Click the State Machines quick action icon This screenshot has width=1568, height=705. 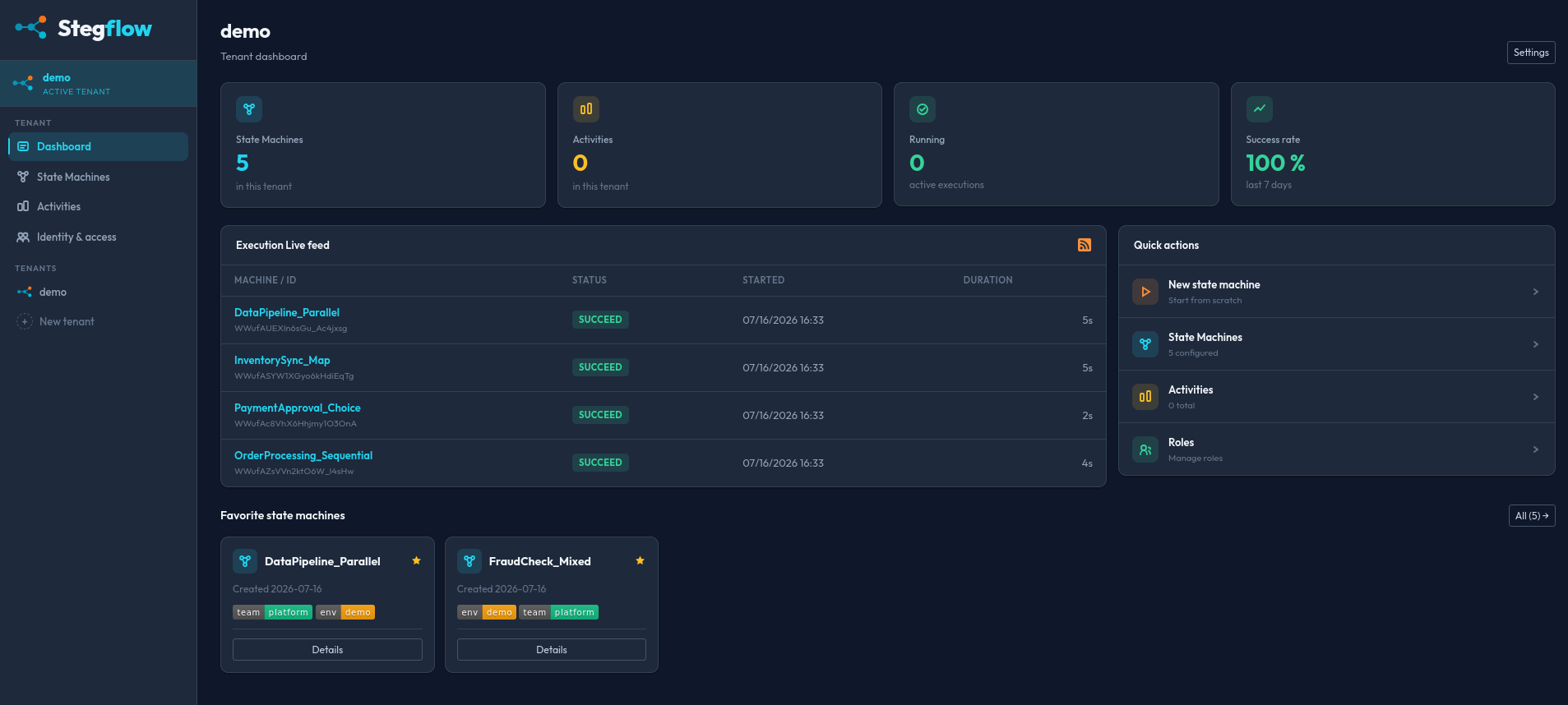point(1145,344)
